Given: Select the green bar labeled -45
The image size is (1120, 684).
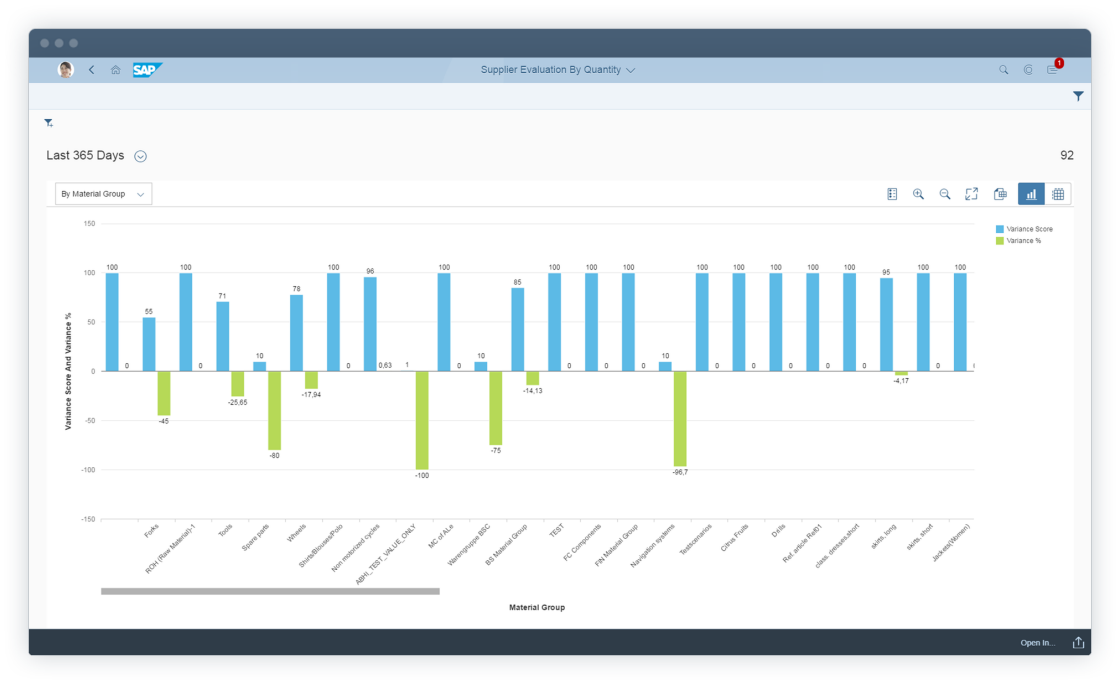Looking at the screenshot, I should click(164, 393).
